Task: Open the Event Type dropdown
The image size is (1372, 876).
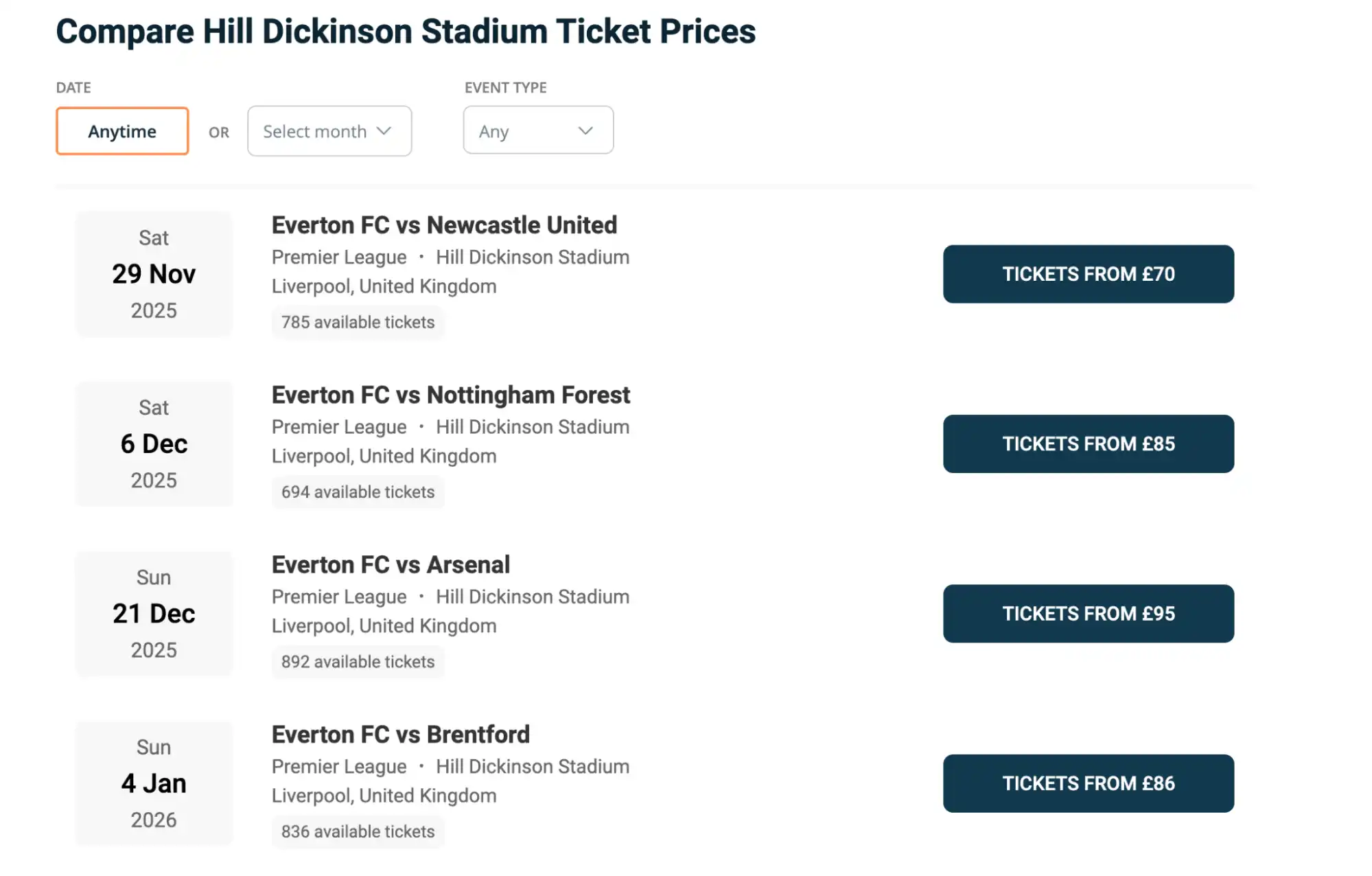Action: point(538,130)
